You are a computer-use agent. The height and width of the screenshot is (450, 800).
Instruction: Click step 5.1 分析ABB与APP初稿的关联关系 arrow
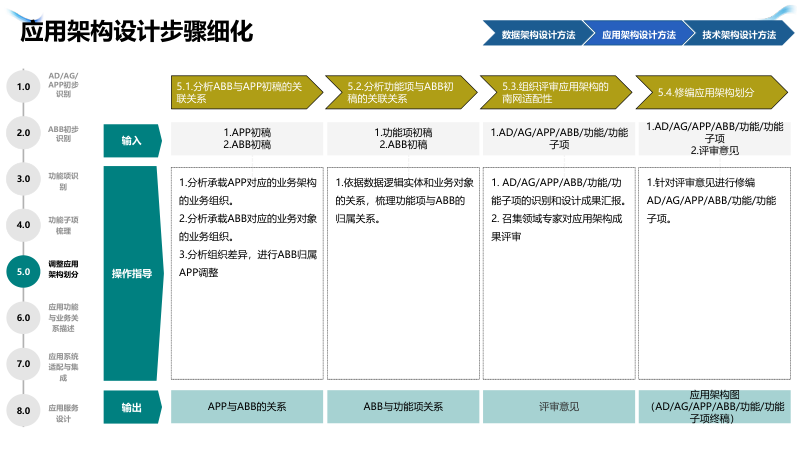coord(247,92)
